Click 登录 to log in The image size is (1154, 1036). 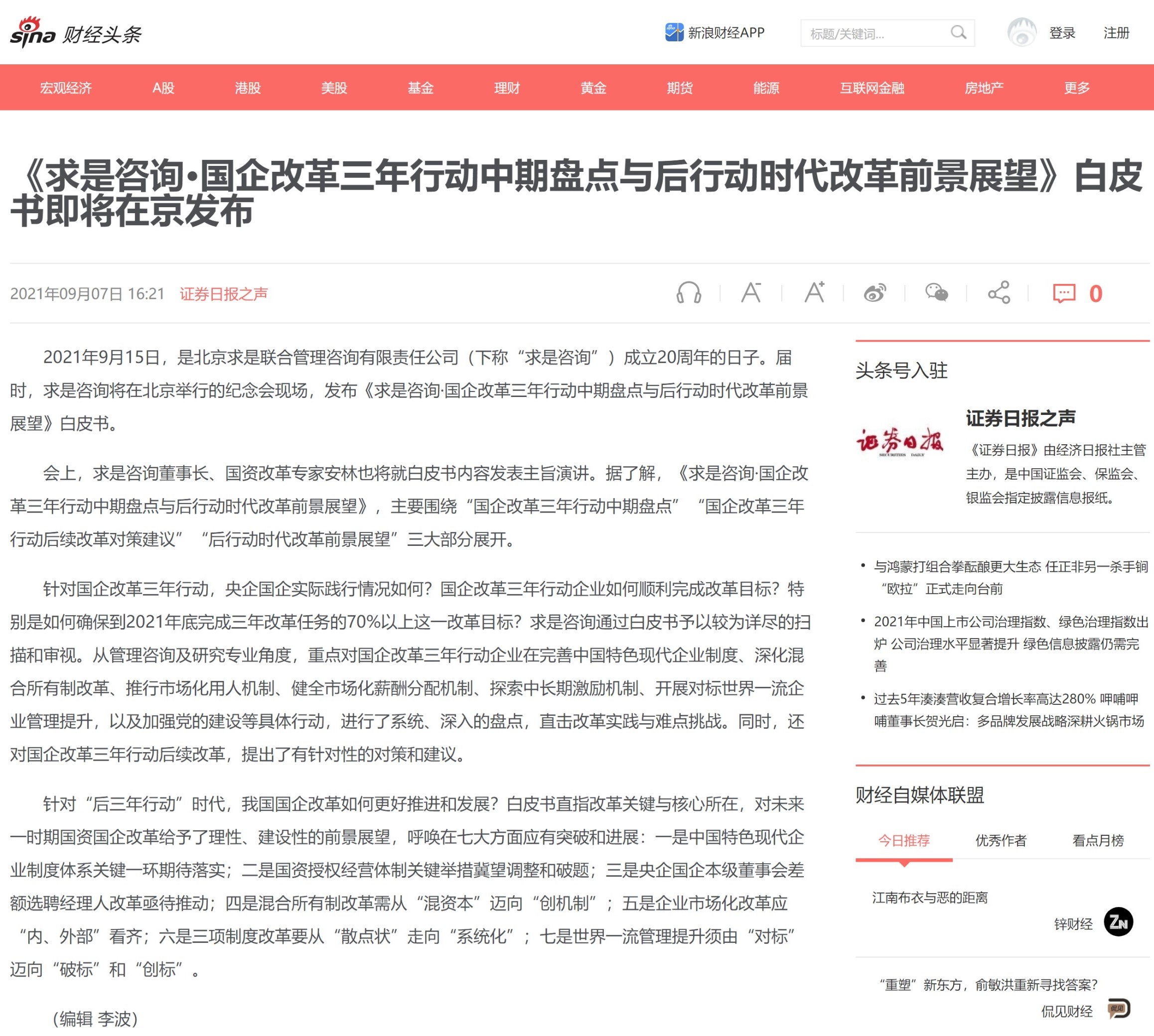[x=1062, y=33]
